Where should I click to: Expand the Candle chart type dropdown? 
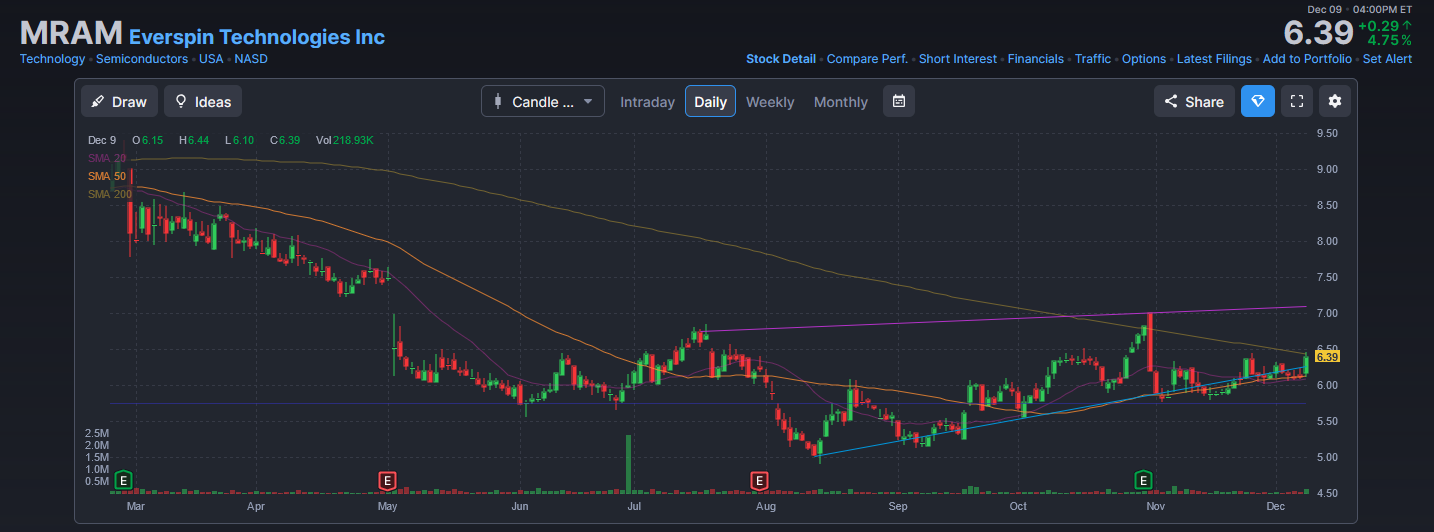pos(543,101)
